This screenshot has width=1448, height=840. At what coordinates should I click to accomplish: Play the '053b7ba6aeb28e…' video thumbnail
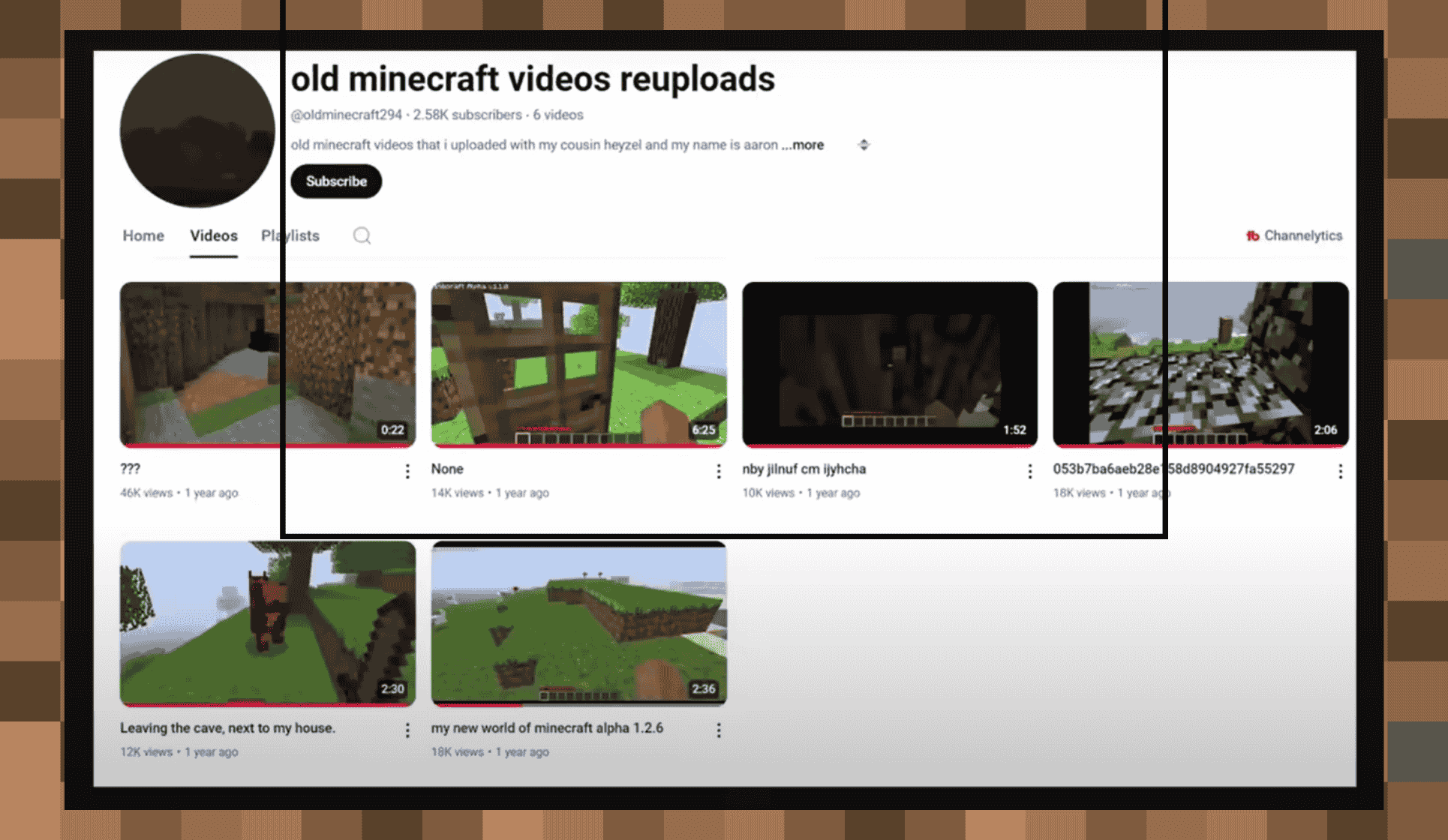point(1201,364)
